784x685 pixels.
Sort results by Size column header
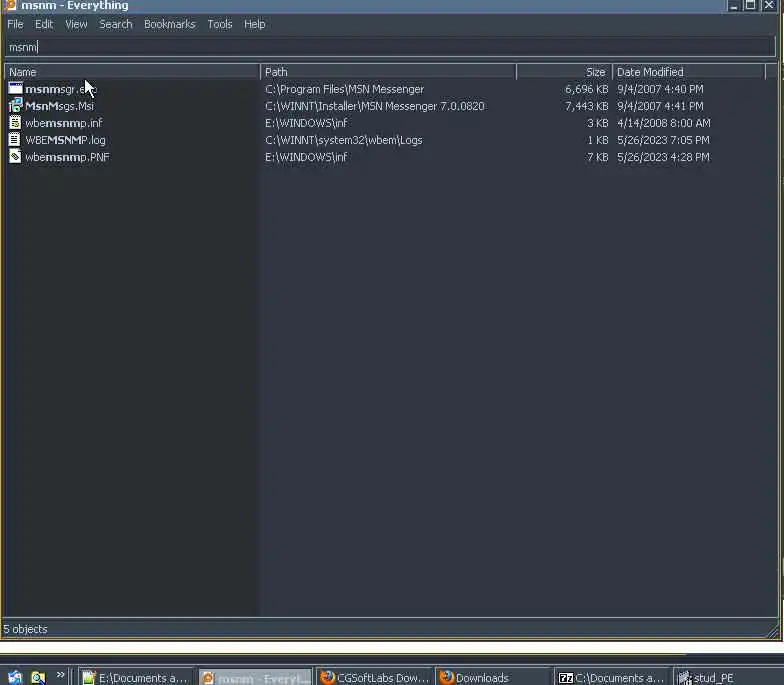(564, 72)
